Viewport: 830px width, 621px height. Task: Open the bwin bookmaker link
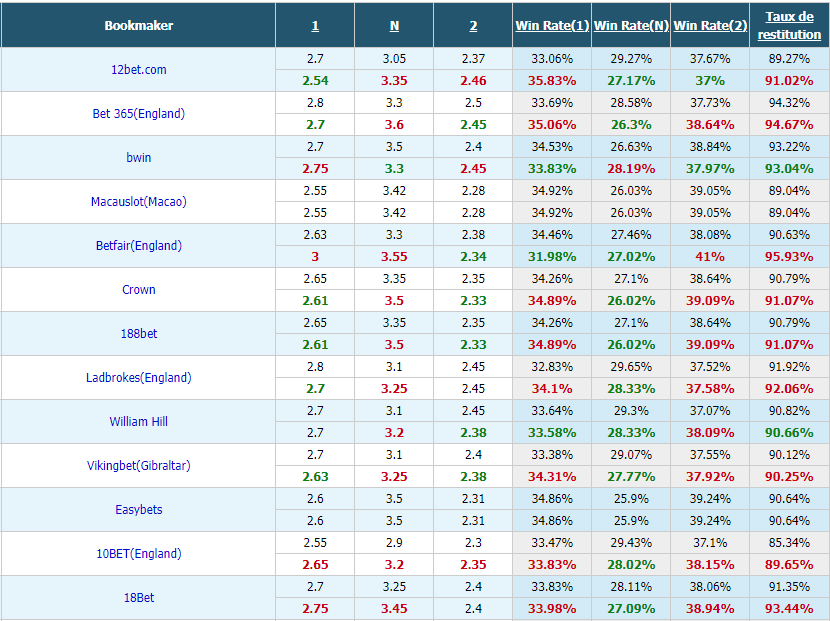click(x=139, y=158)
